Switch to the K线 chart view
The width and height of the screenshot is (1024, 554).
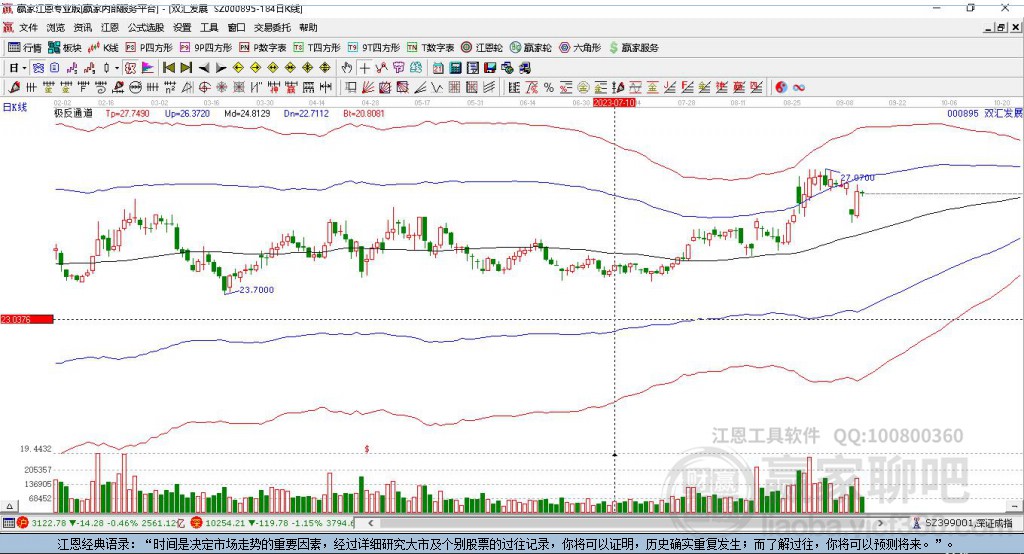[103, 48]
